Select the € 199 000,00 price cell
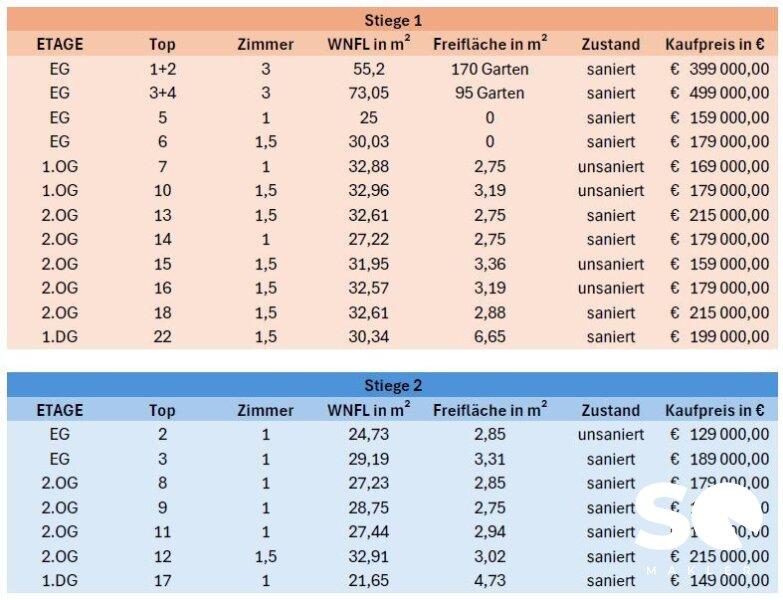This screenshot has height=600, width=783. [719, 337]
